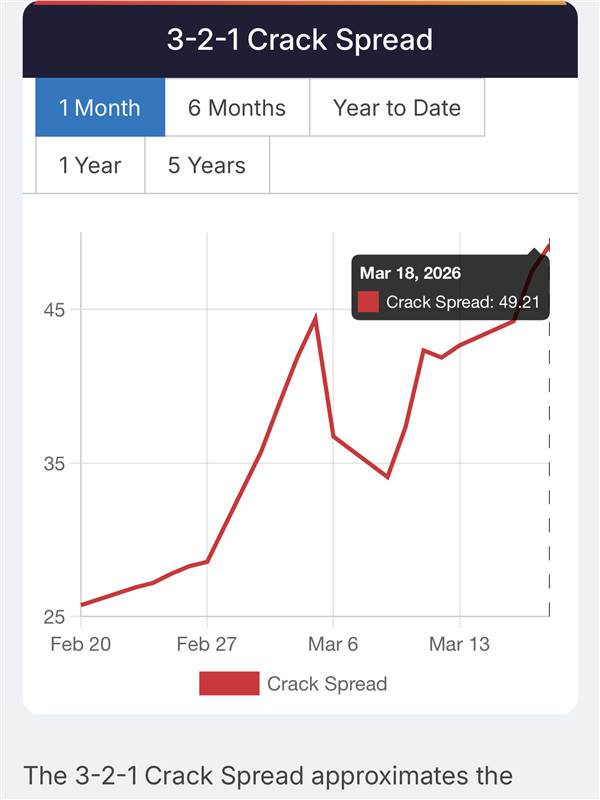
Task: Click the Feb 27 x-axis label
Action: coord(207,644)
